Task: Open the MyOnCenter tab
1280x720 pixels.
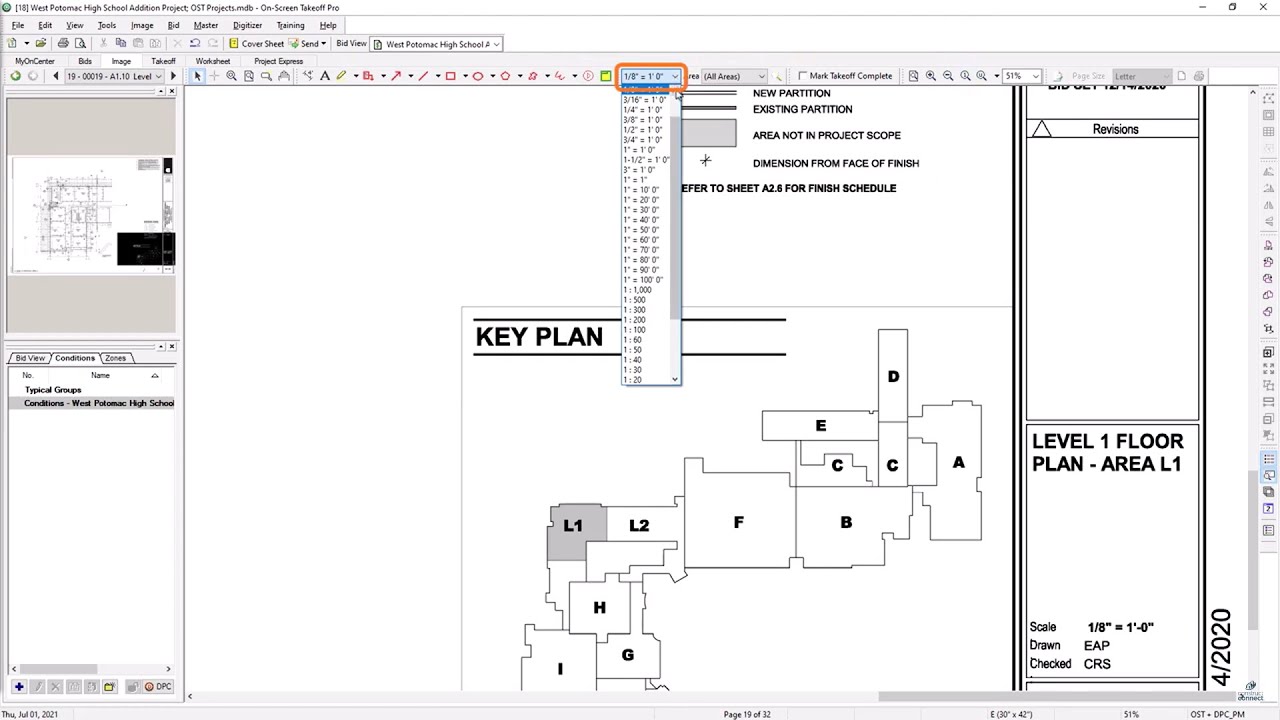Action: [35, 61]
